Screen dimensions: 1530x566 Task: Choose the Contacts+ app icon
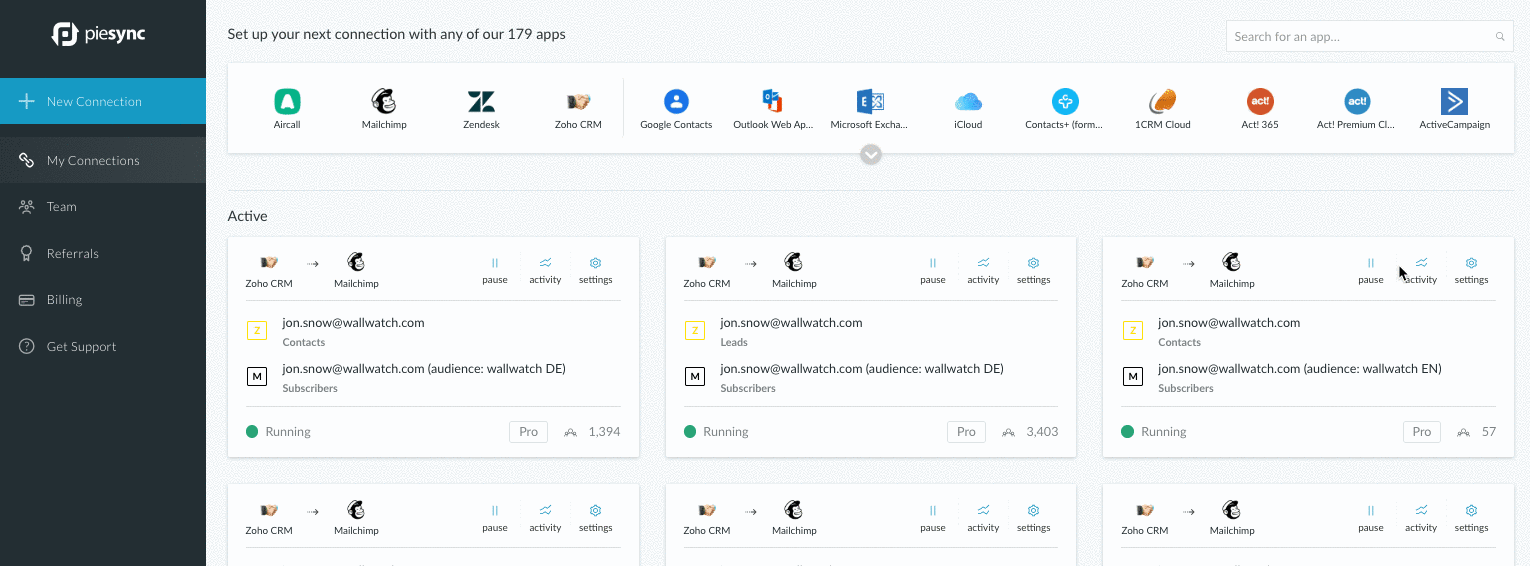1065,101
